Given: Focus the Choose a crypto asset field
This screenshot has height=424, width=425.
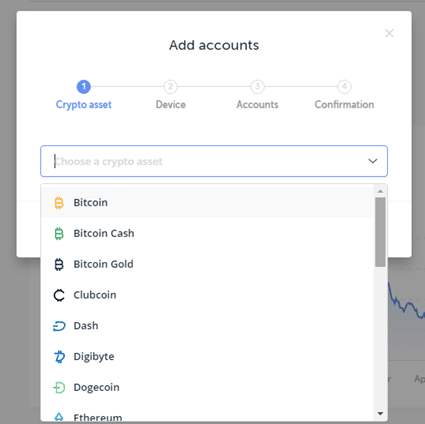Looking at the screenshot, I should point(214,161).
